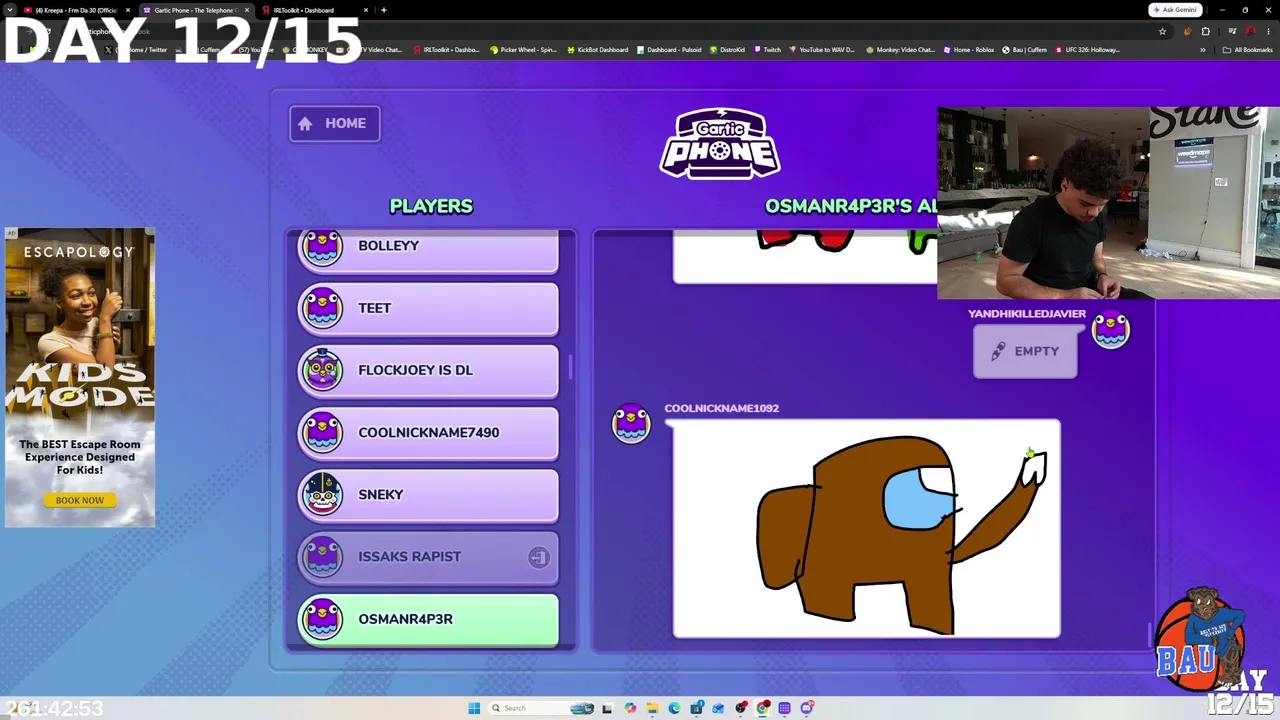This screenshot has width=1280, height=720.
Task: Open Microsoft Edge from the taskbar
Action: 674,708
